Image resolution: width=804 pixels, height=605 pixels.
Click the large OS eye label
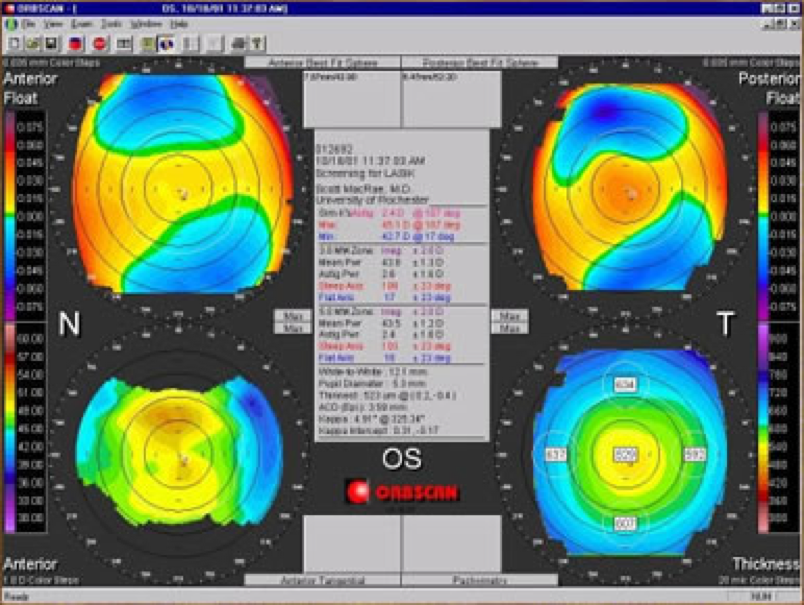pos(402,459)
